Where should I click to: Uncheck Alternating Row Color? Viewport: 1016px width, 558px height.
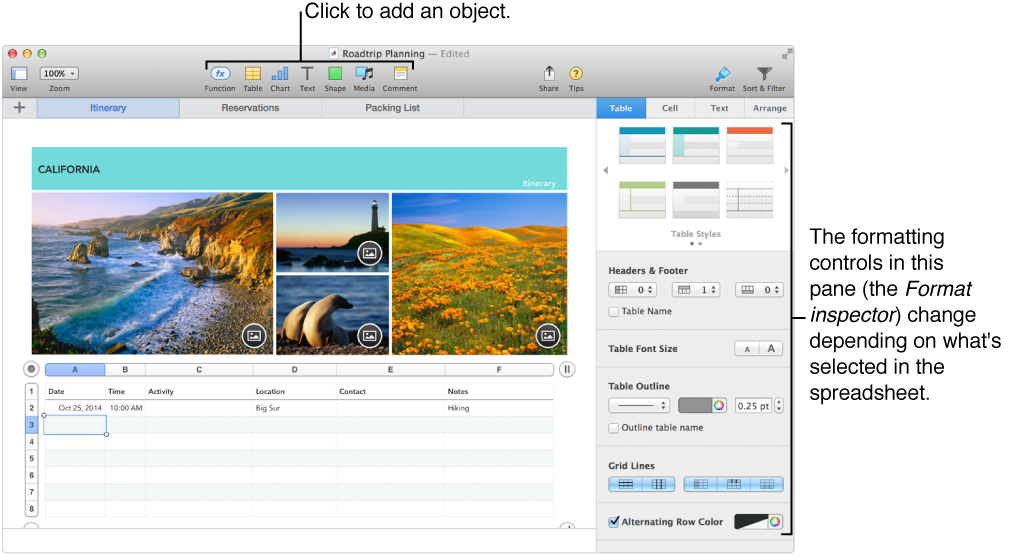pos(614,522)
